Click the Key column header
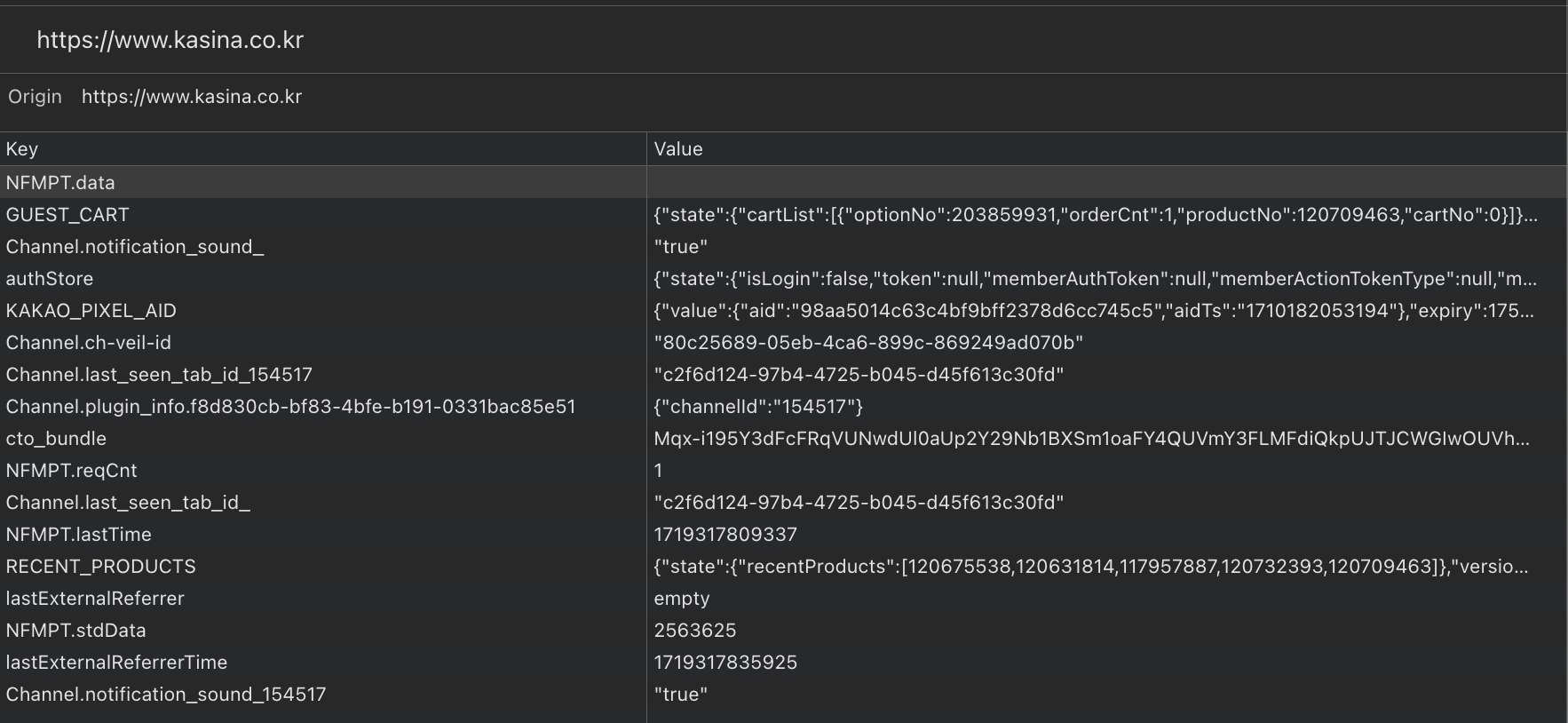The image size is (1568, 723). tap(22, 149)
